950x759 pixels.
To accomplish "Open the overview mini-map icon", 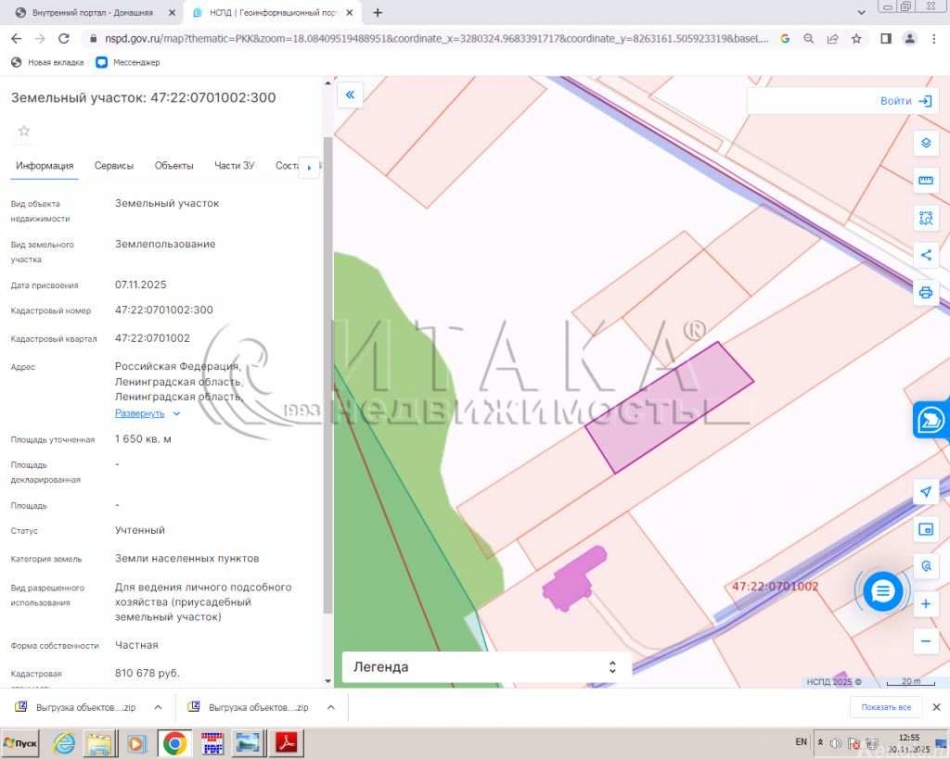I will pyautogui.click(x=925, y=530).
